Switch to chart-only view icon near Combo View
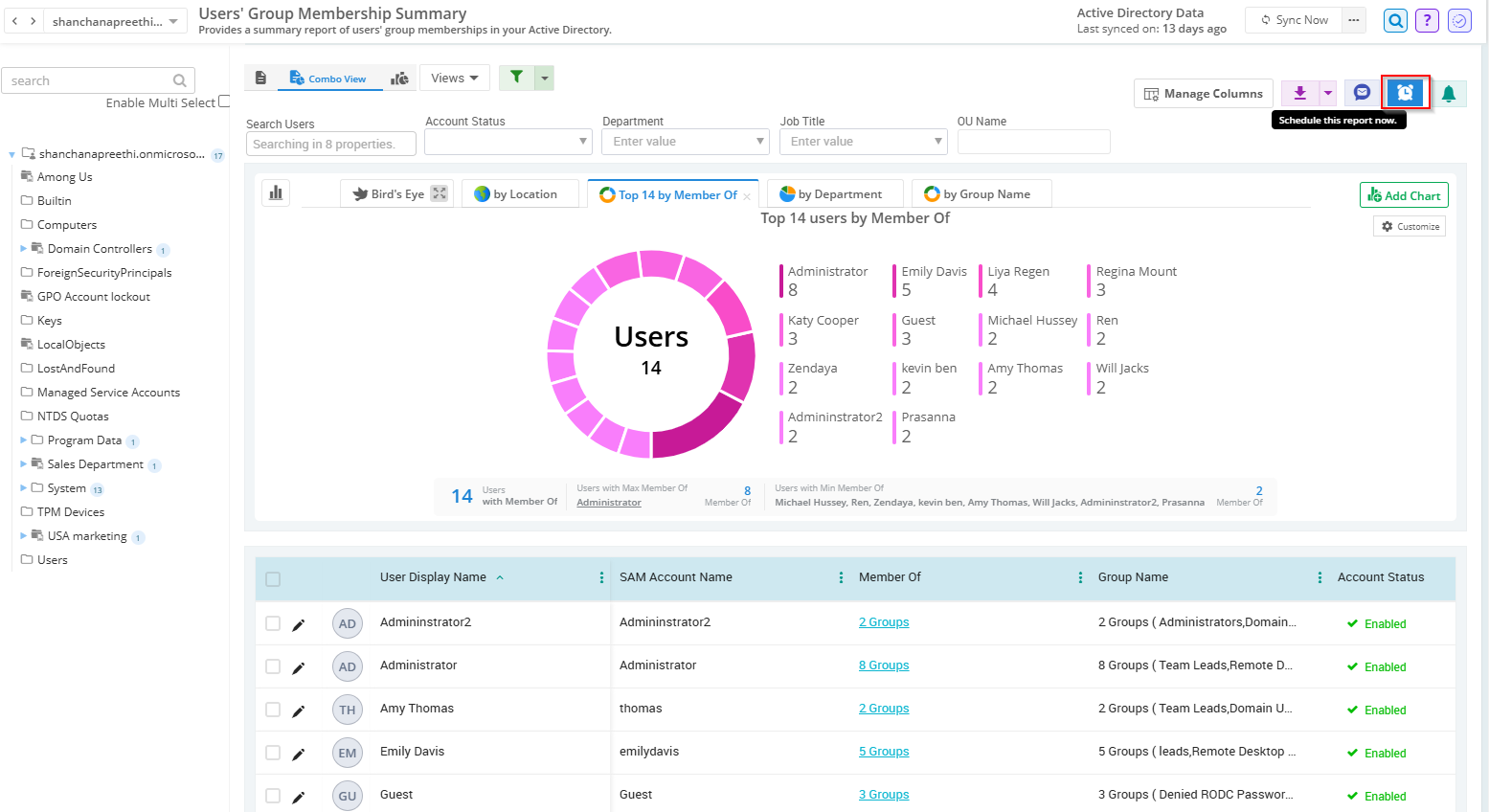 (399, 77)
